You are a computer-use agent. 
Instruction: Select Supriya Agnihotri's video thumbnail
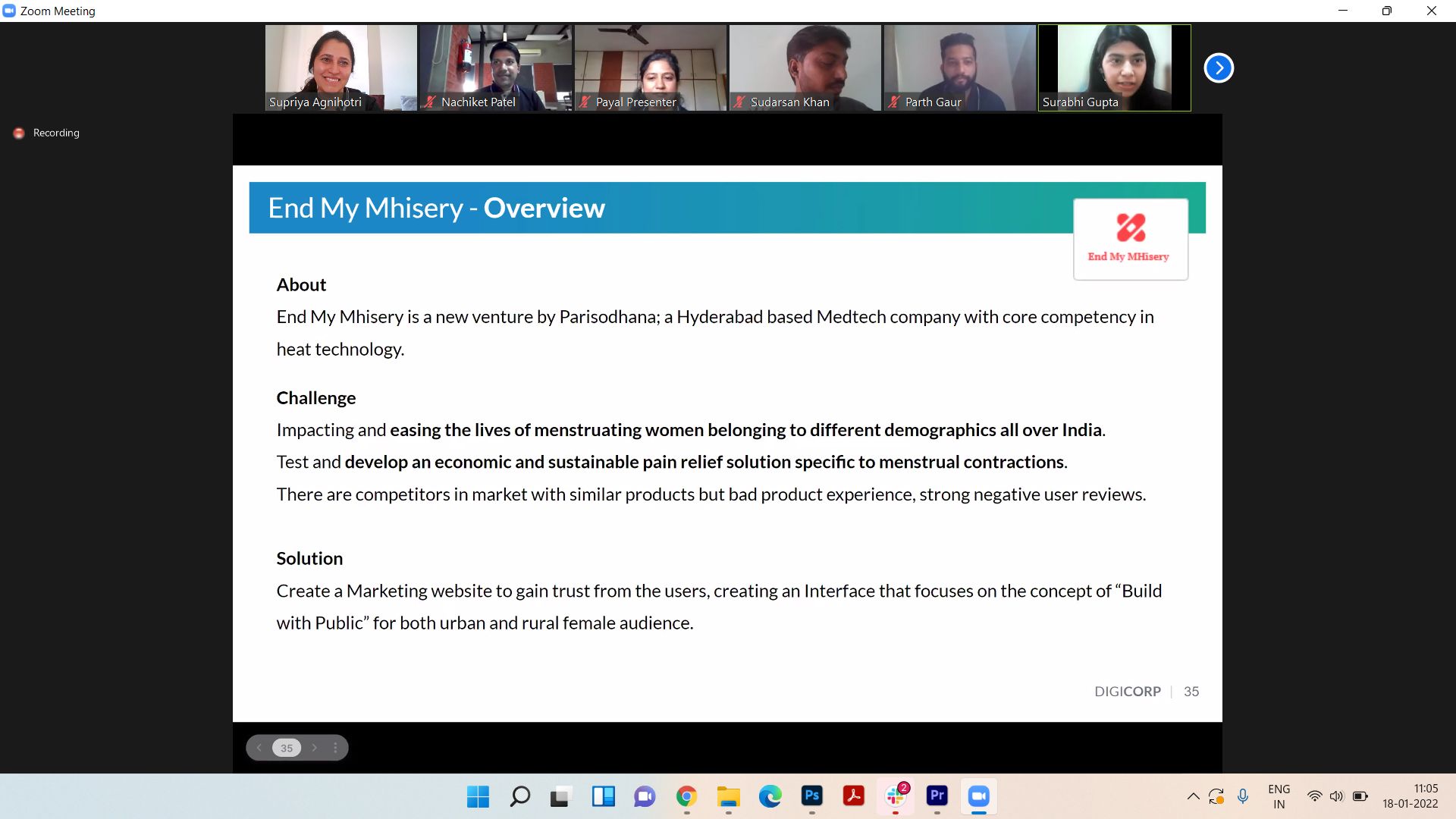tap(340, 67)
